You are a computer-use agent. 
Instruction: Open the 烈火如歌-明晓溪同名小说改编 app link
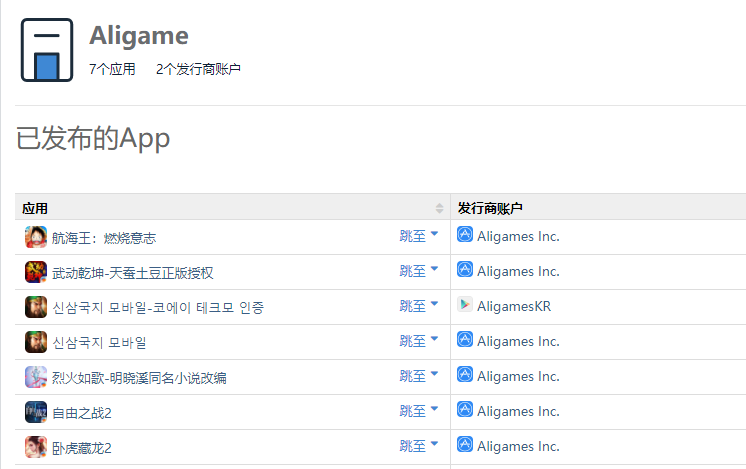click(139, 378)
